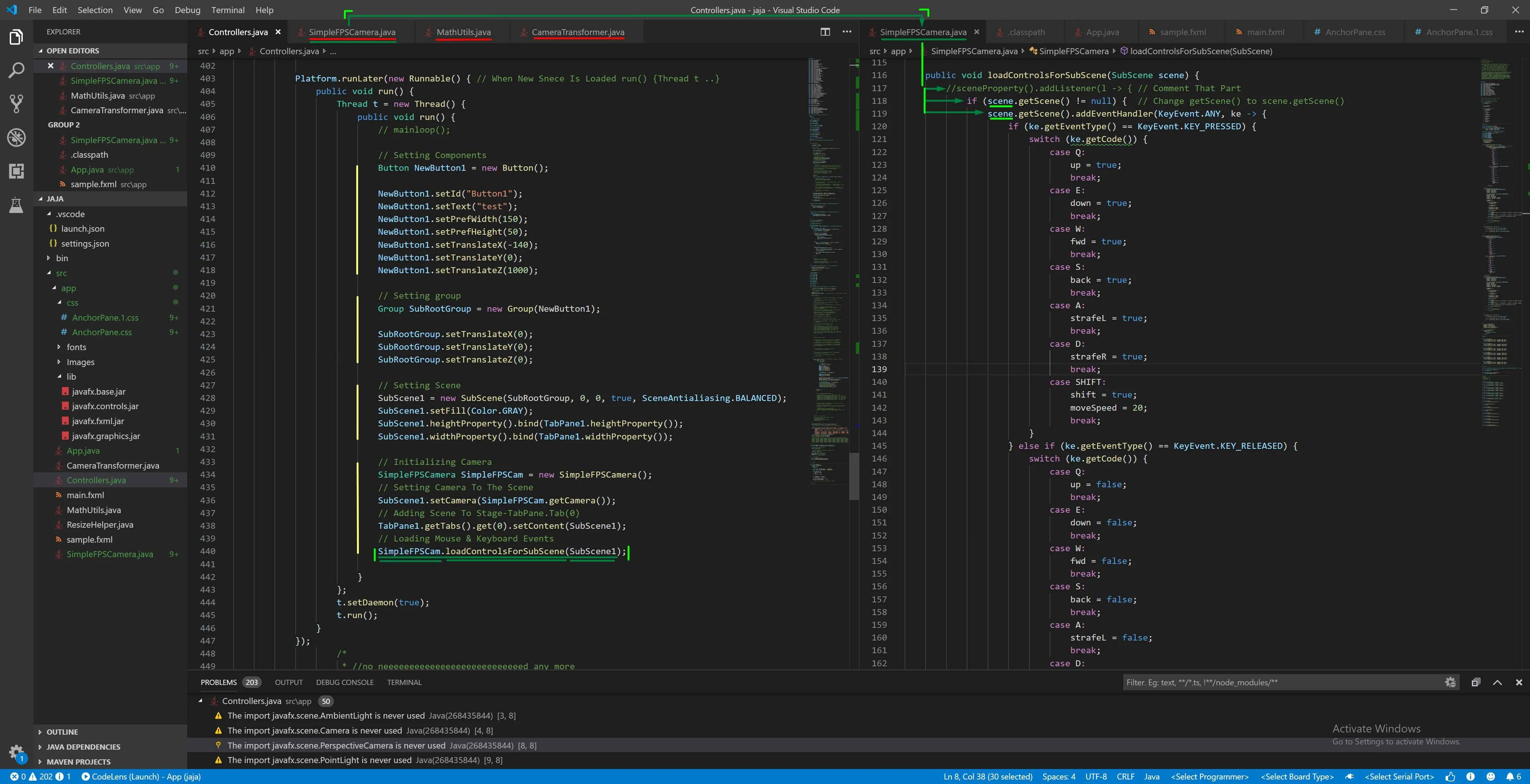Open the Search view in activity bar
Viewport: 1530px width, 784px height.
click(16, 70)
